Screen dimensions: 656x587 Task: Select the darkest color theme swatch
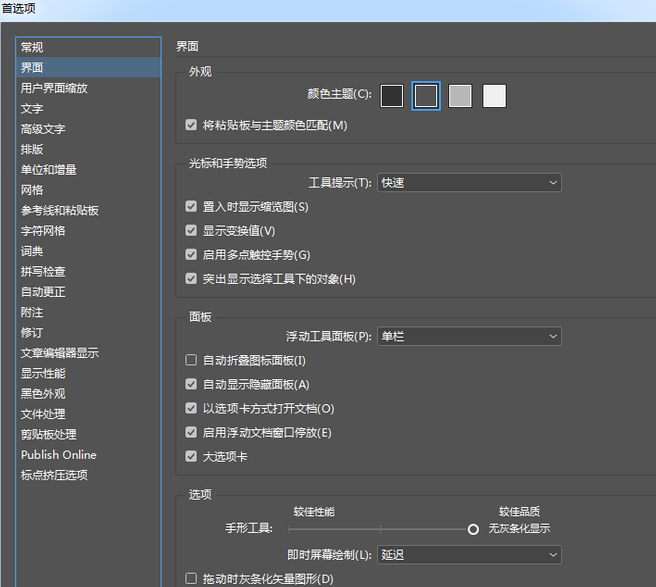[x=392, y=96]
